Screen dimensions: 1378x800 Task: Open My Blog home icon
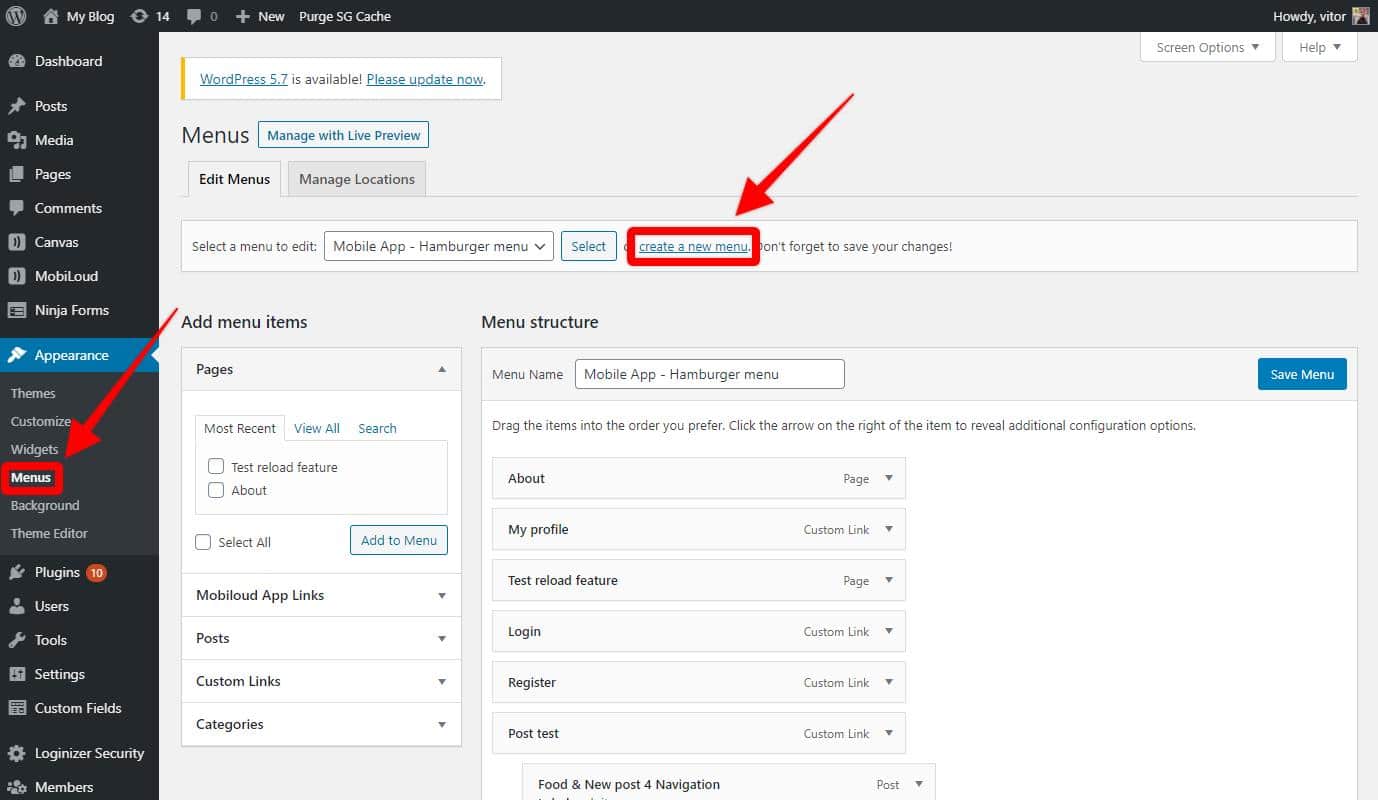tap(51, 16)
